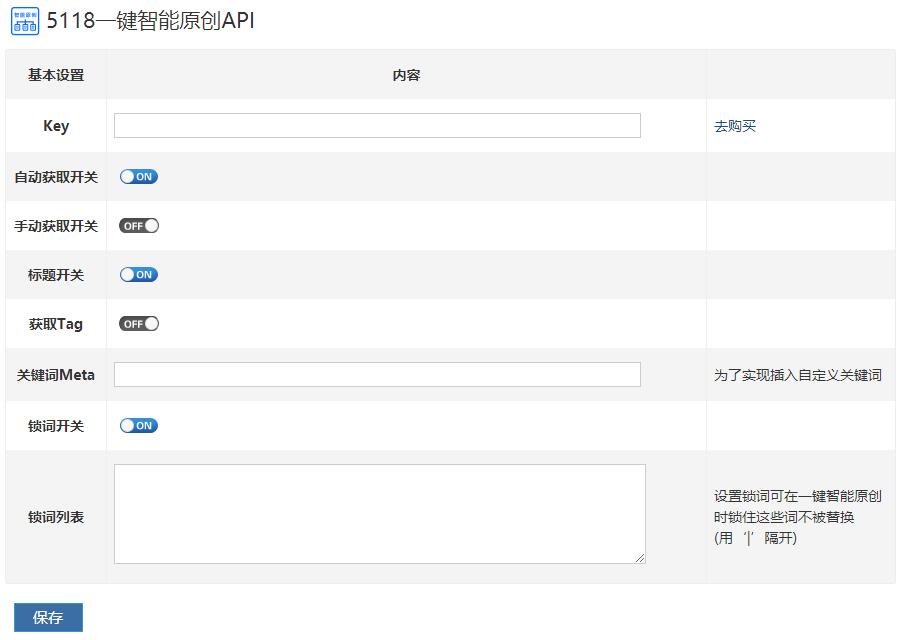Image resolution: width=901 pixels, height=640 pixels.
Task: Click the 关键词Meta label
Action: (x=56, y=375)
